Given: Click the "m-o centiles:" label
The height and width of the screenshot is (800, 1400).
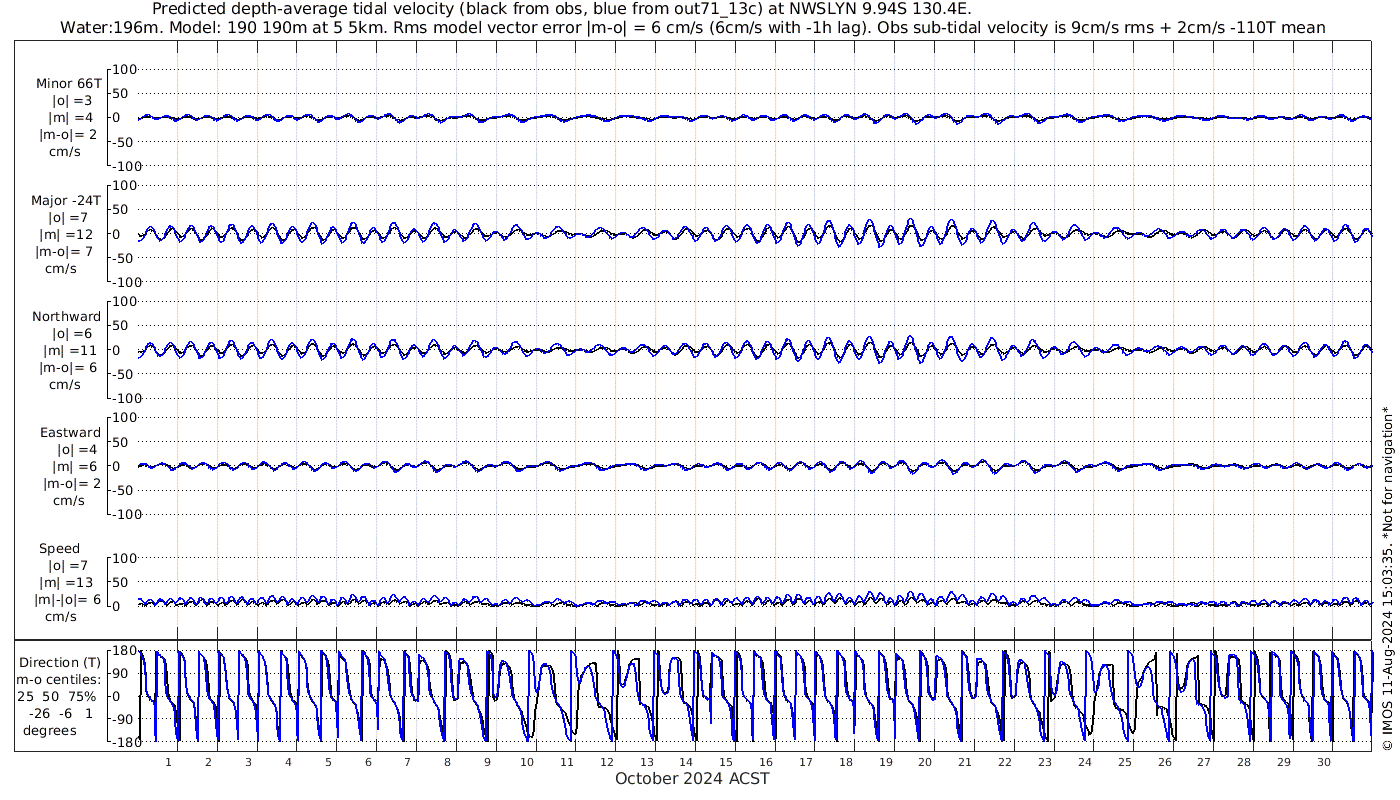Looking at the screenshot, I should pyautogui.click(x=58, y=679).
